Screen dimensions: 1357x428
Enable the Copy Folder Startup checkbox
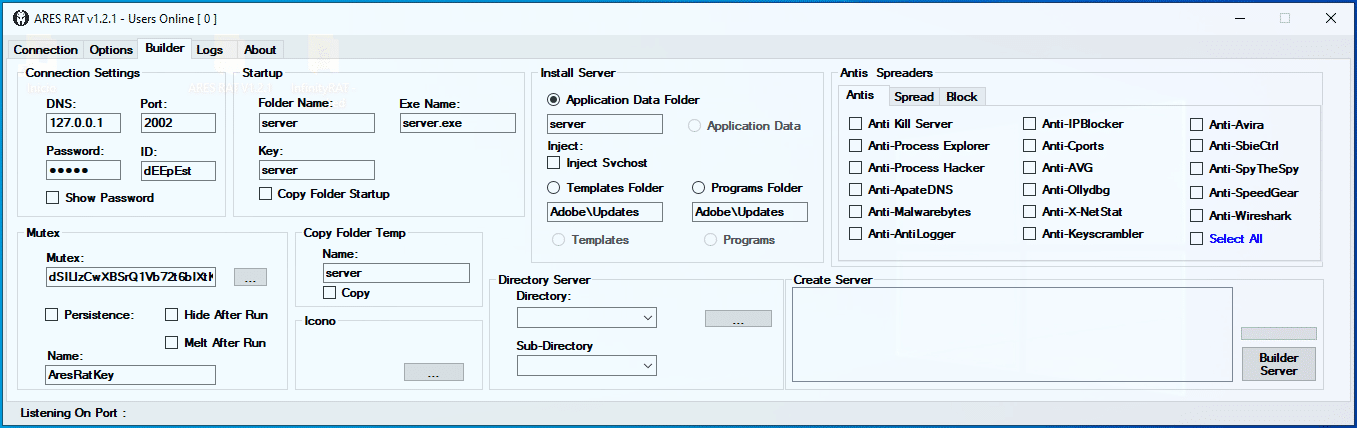324,193
